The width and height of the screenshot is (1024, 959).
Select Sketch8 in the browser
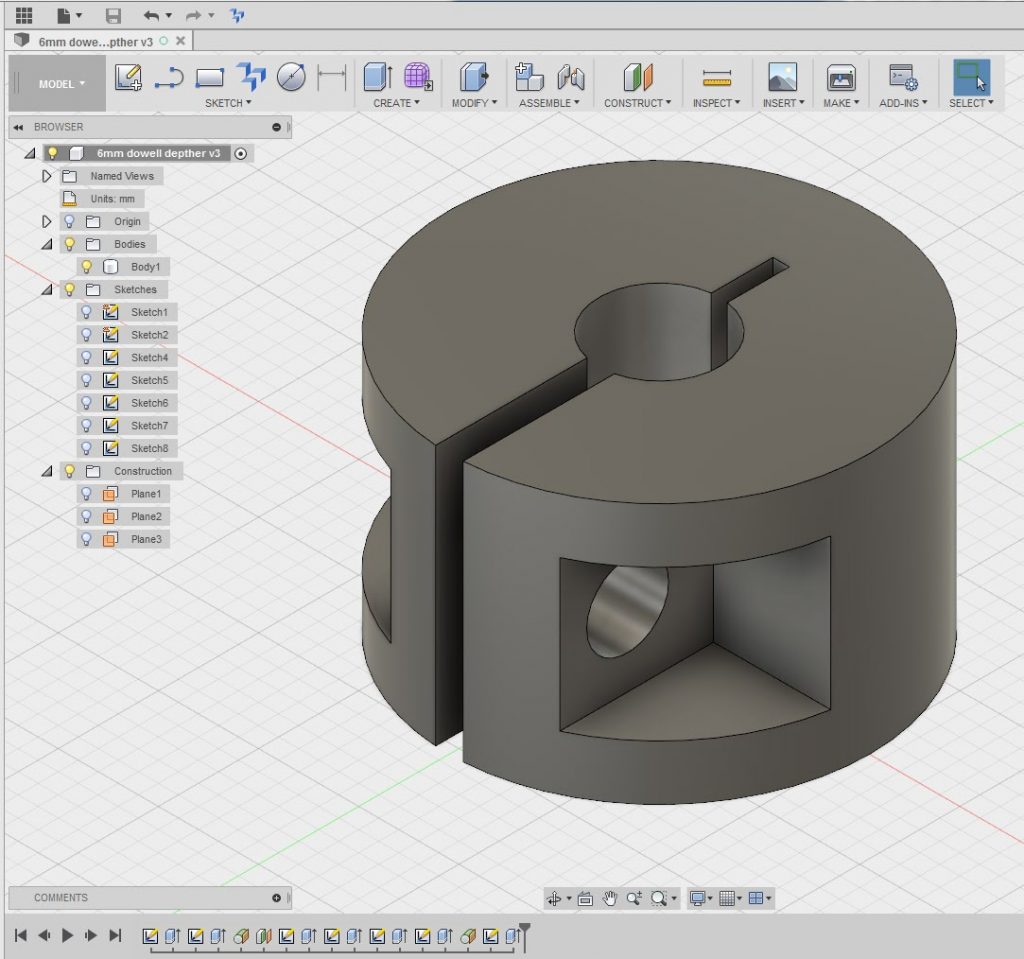point(149,448)
